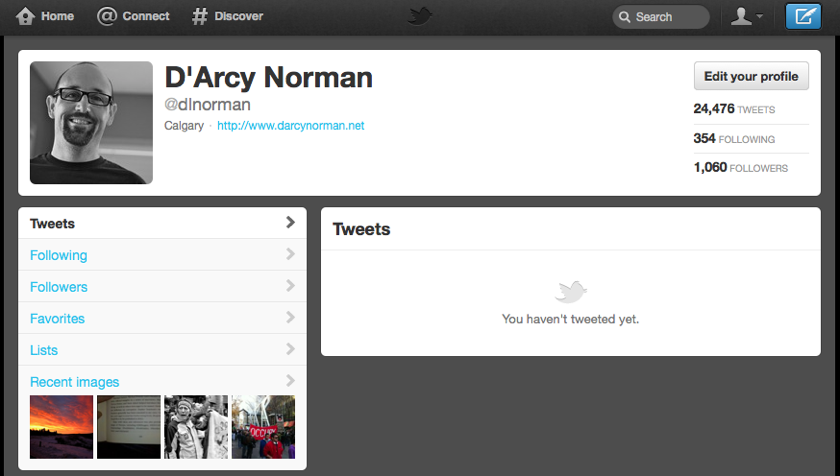Select the Followers sidebar item
Viewport: 840px width, 476px height.
[x=162, y=286]
